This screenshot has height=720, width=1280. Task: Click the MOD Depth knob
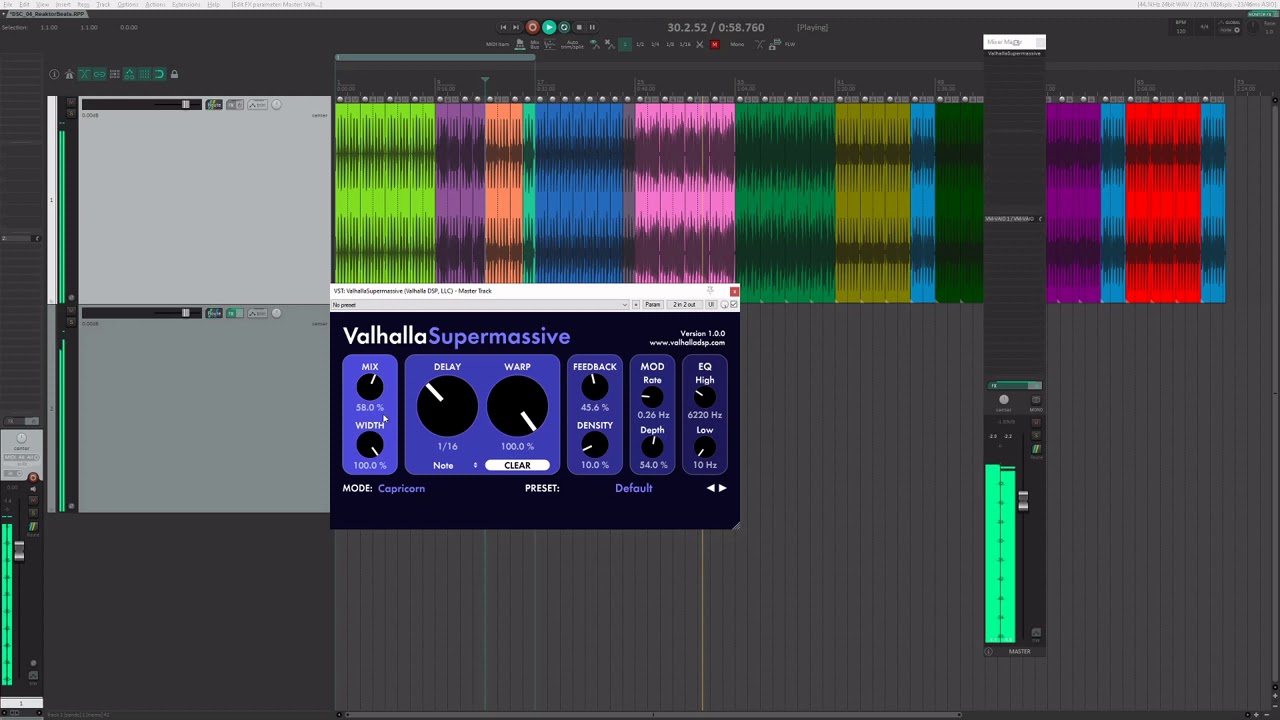click(x=652, y=447)
